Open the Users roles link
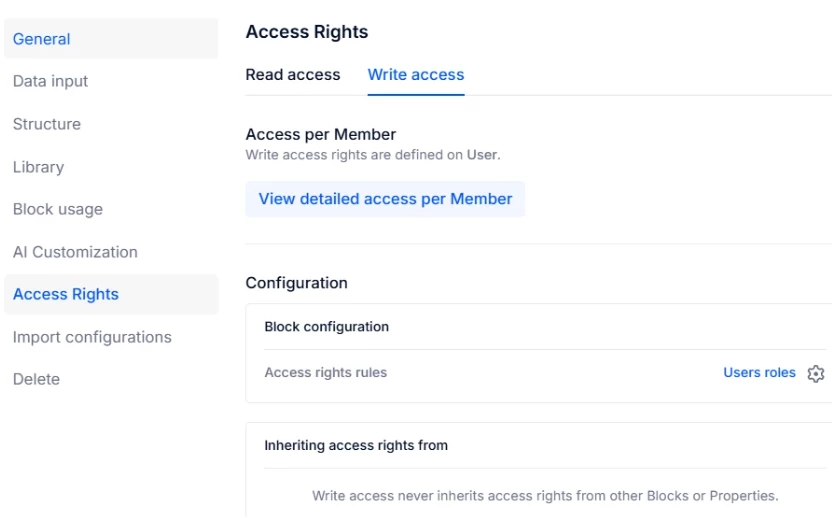The width and height of the screenshot is (832, 517). (759, 373)
